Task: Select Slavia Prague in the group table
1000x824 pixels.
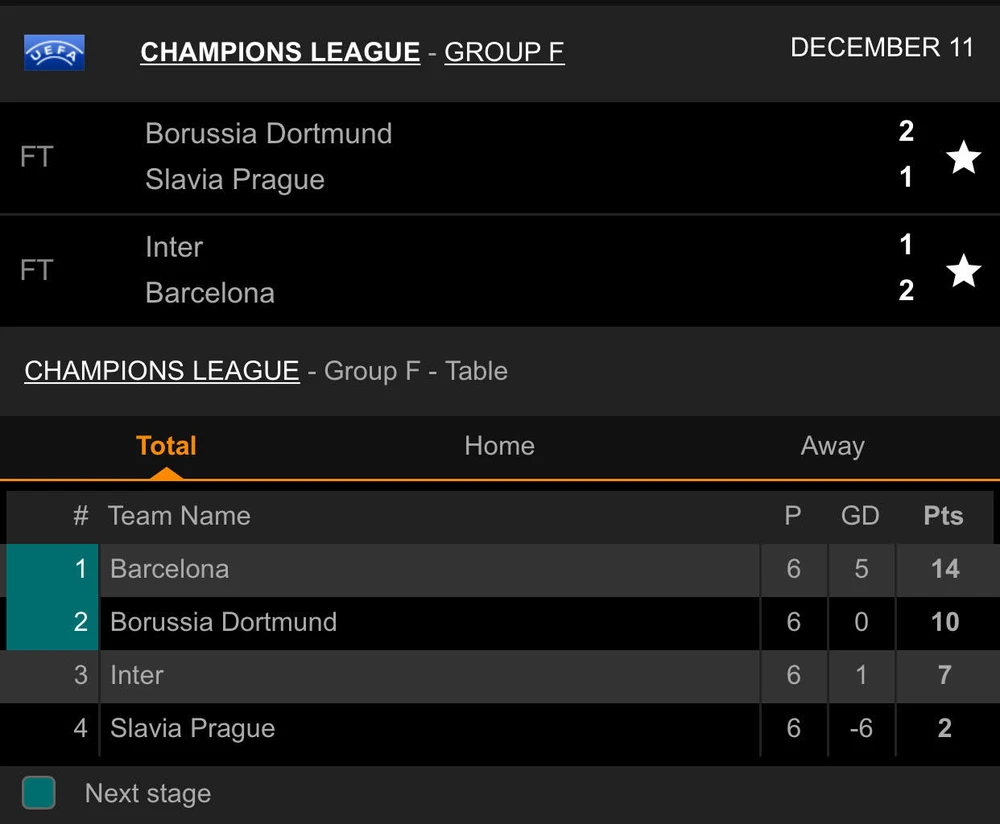Action: [192, 728]
